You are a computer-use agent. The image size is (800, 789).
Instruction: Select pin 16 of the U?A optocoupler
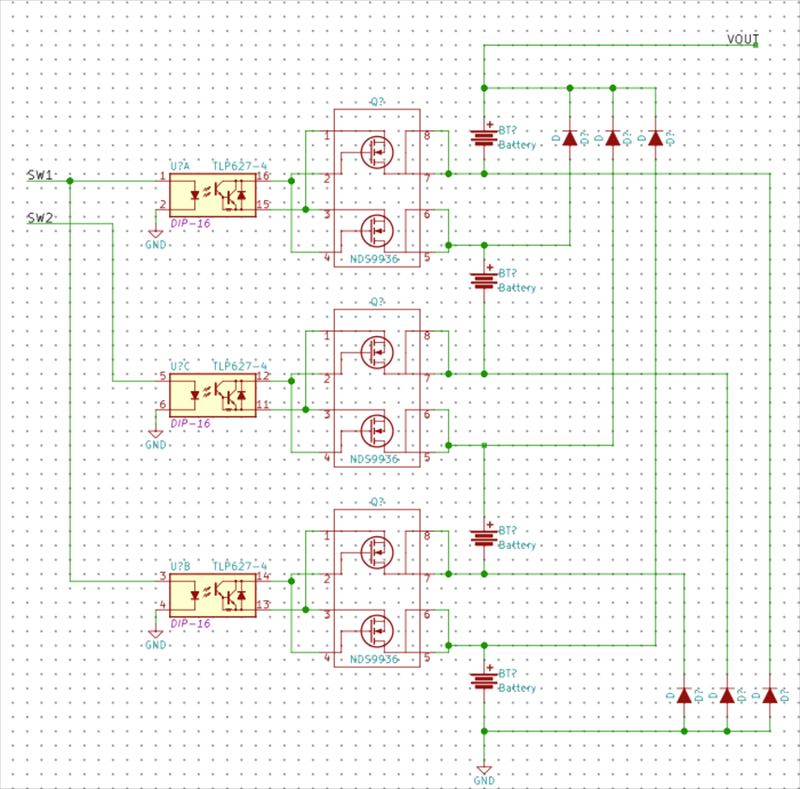pos(264,176)
